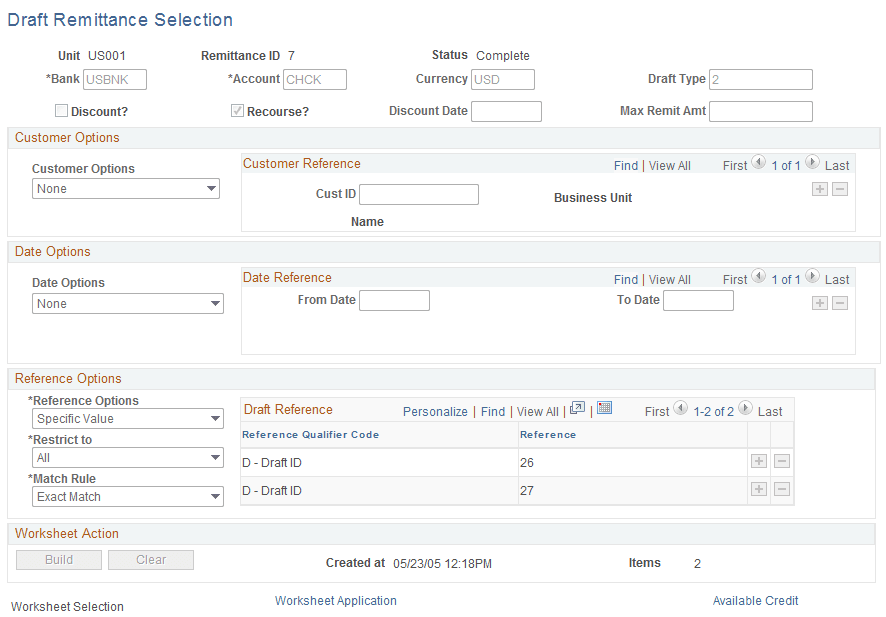
Task: Click previous arrow in Customer Reference header
Action: [x=758, y=165]
